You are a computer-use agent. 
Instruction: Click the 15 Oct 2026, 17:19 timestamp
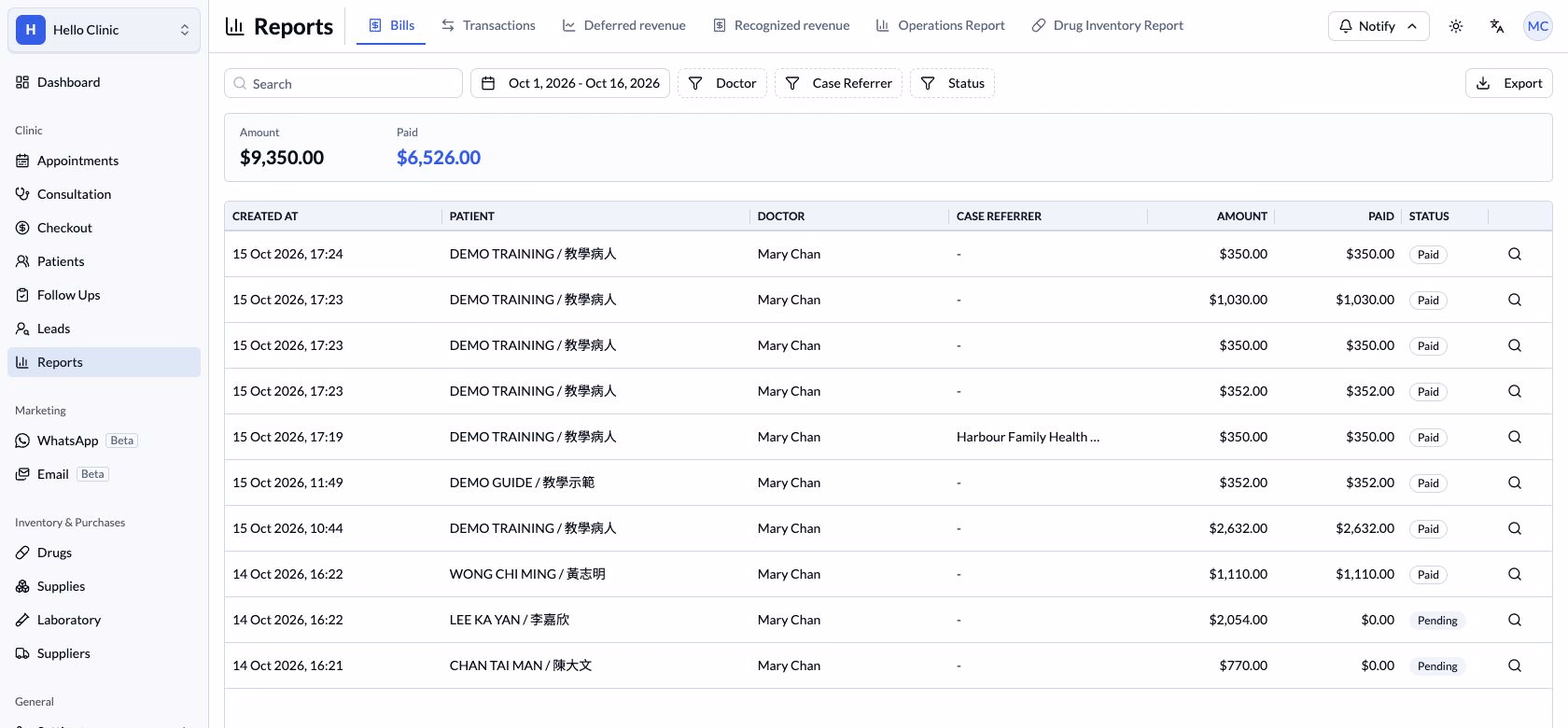coord(287,437)
